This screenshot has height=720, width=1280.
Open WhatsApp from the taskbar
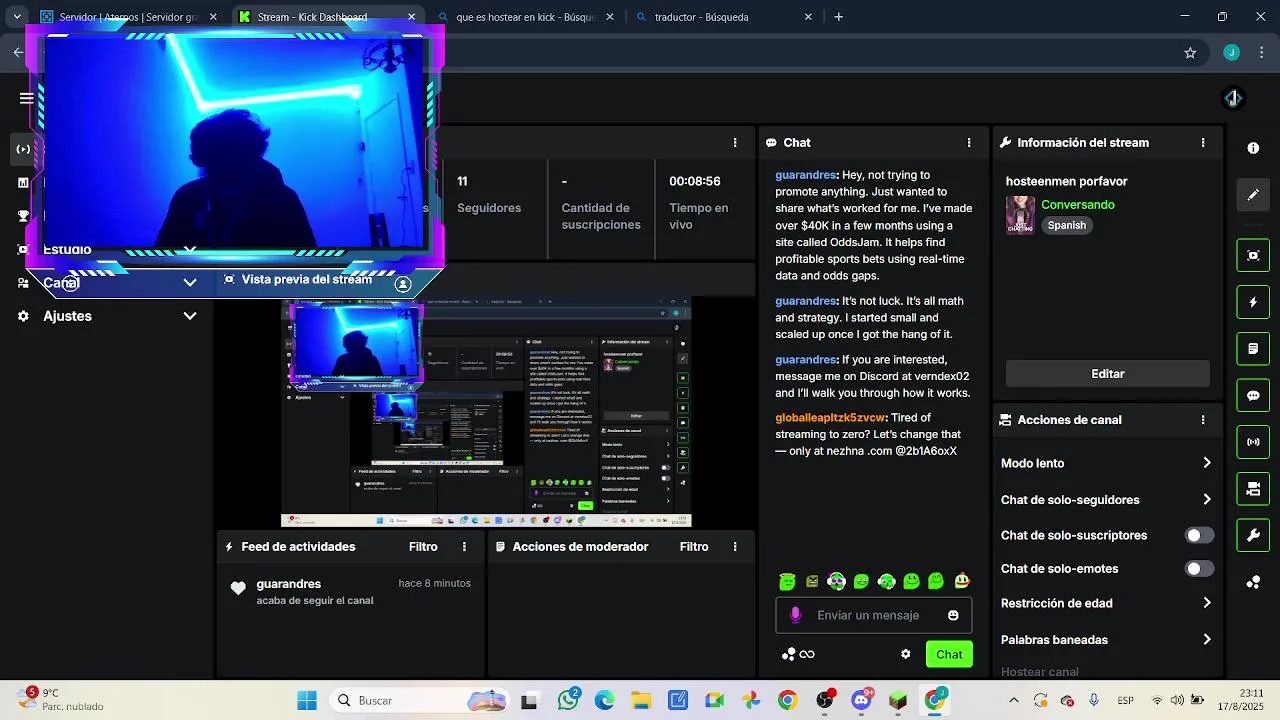tap(570, 699)
